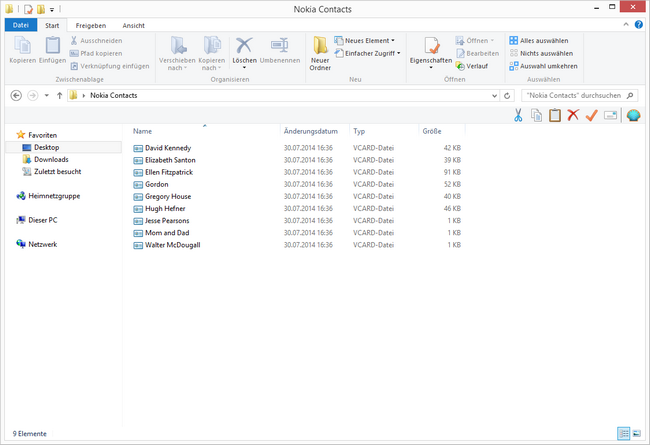650x445 pixels.
Task: Click the copy pages icon in command bar
Action: coord(536,115)
